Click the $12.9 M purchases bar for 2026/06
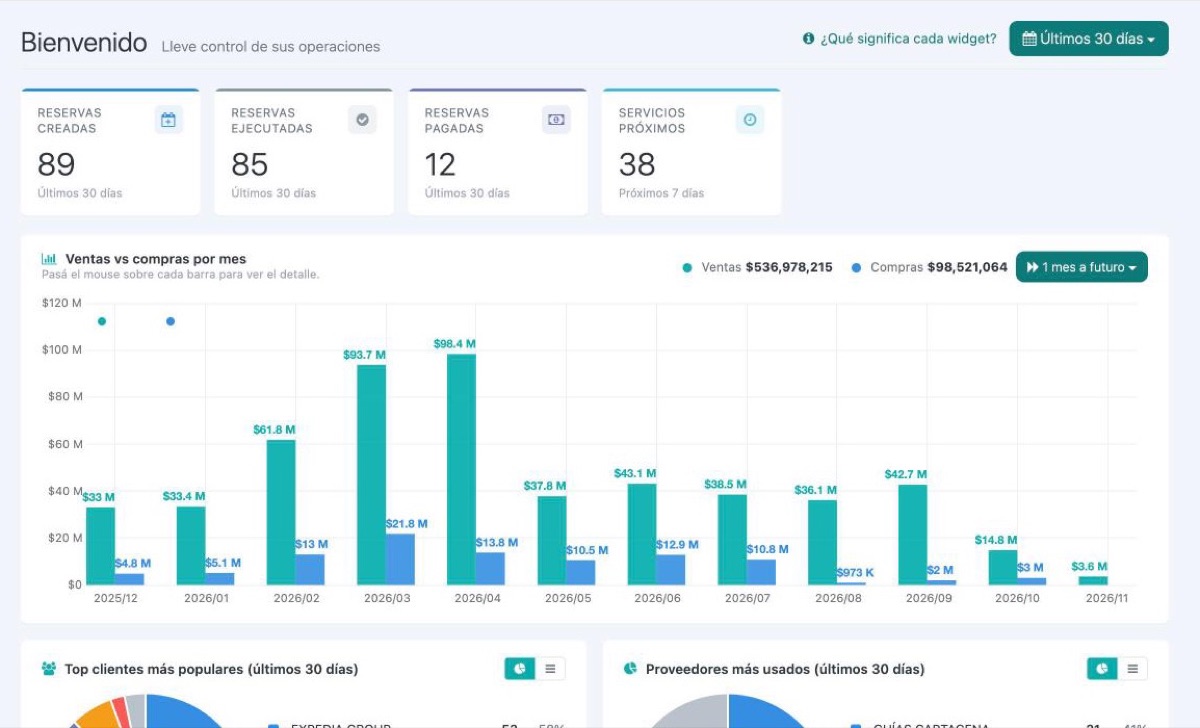Screen dimensions: 1200x728 pyautogui.click(x=671, y=570)
